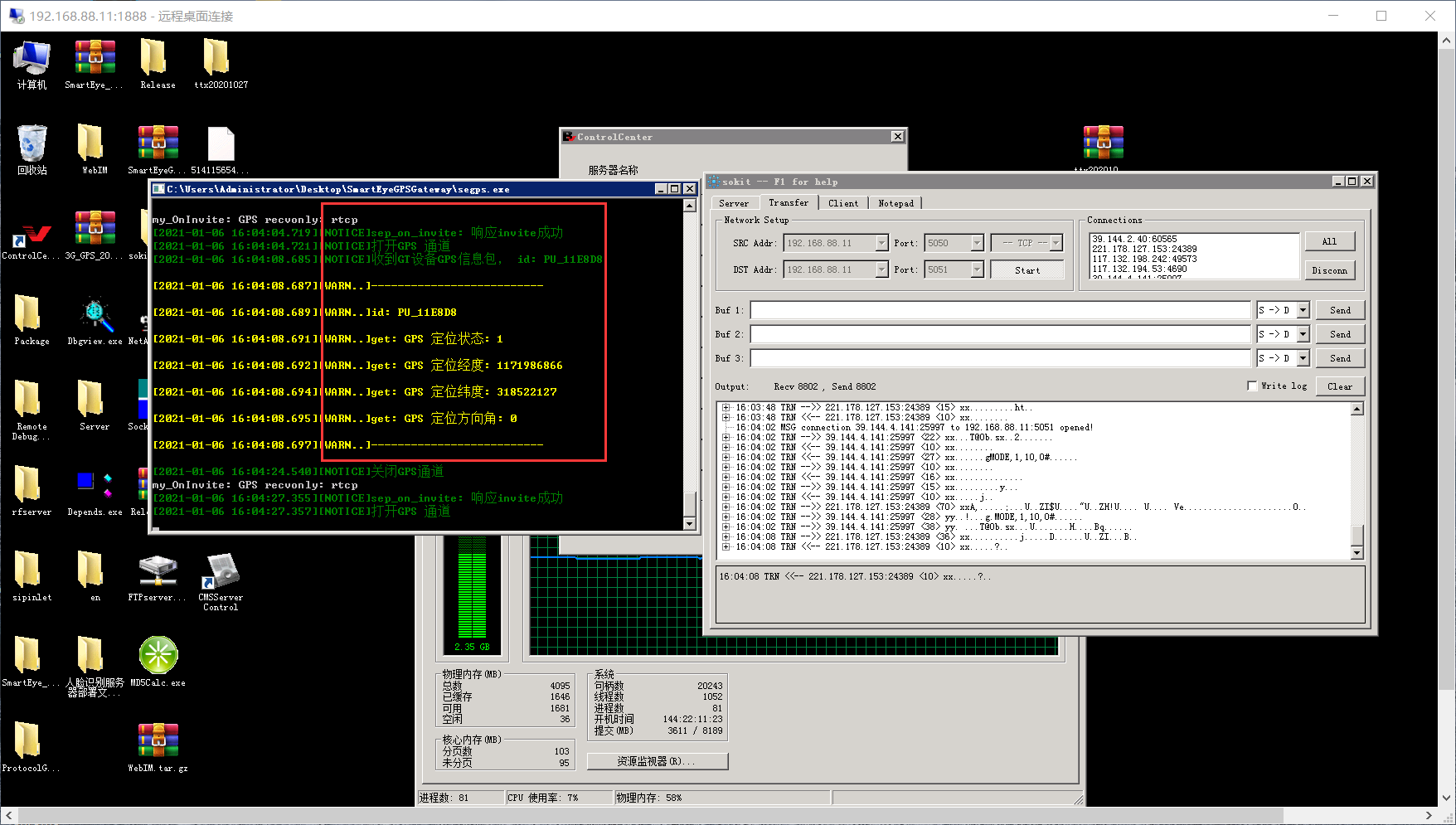Viewport: 1456px width, 825px height.
Task: Open the Buf 1 direction dropdown
Action: [x=1303, y=310]
